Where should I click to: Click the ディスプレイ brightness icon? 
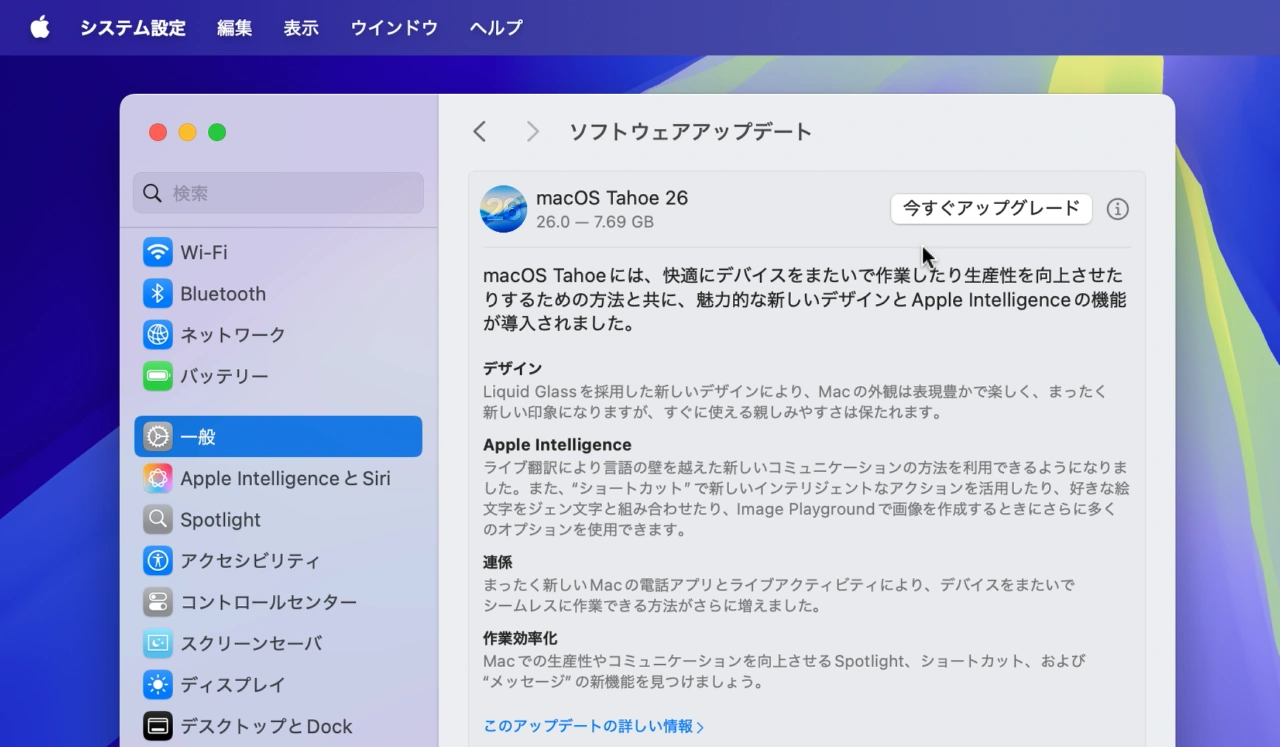(158, 685)
